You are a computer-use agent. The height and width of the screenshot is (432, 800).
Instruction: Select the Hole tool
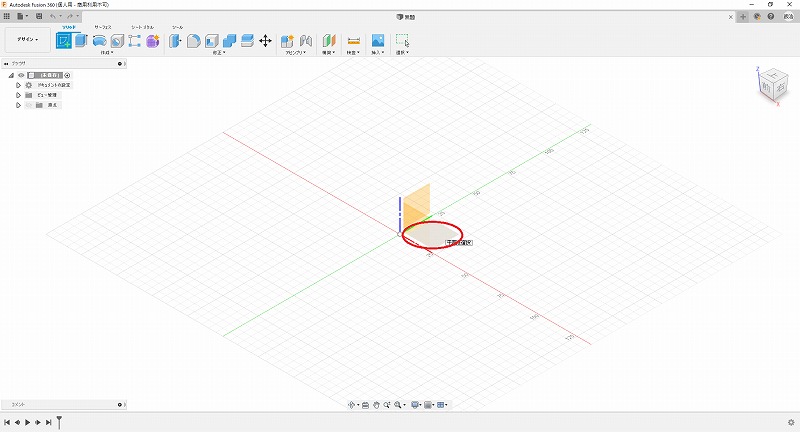[x=117, y=41]
